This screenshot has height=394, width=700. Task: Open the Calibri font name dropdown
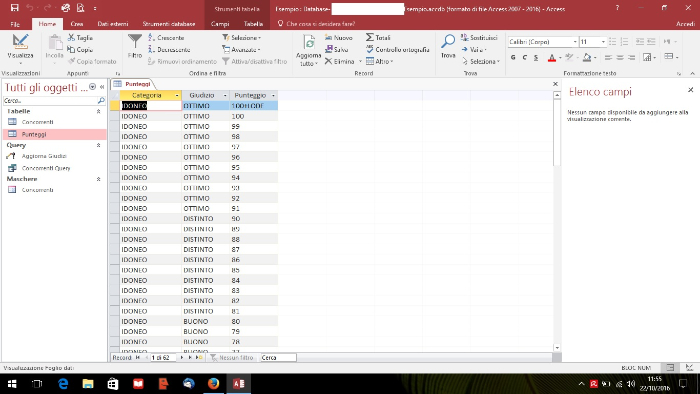575,41
